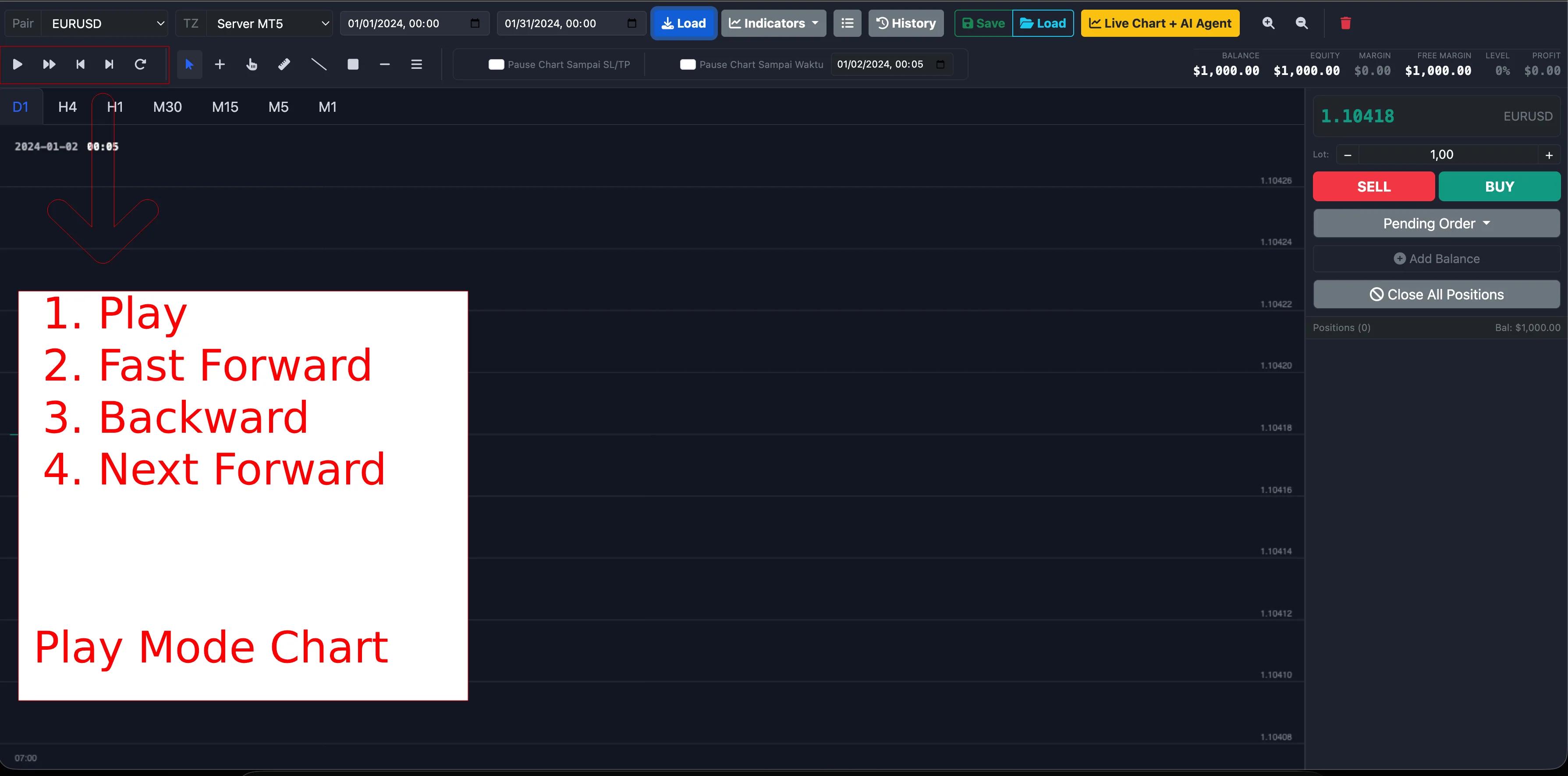Click the Fast Forward playback icon
1568x776 pixels.
click(x=50, y=64)
